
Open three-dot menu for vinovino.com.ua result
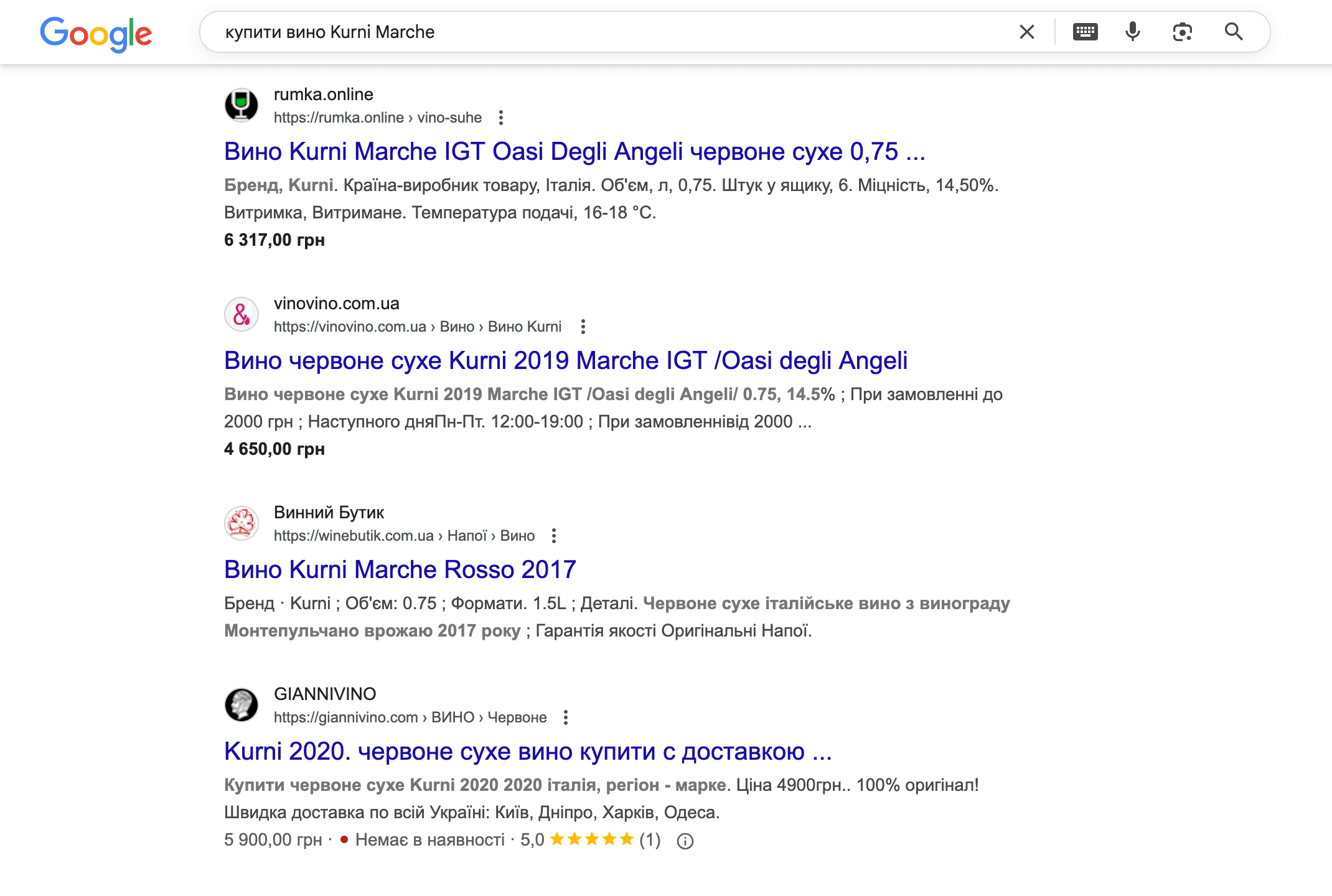coord(583,327)
